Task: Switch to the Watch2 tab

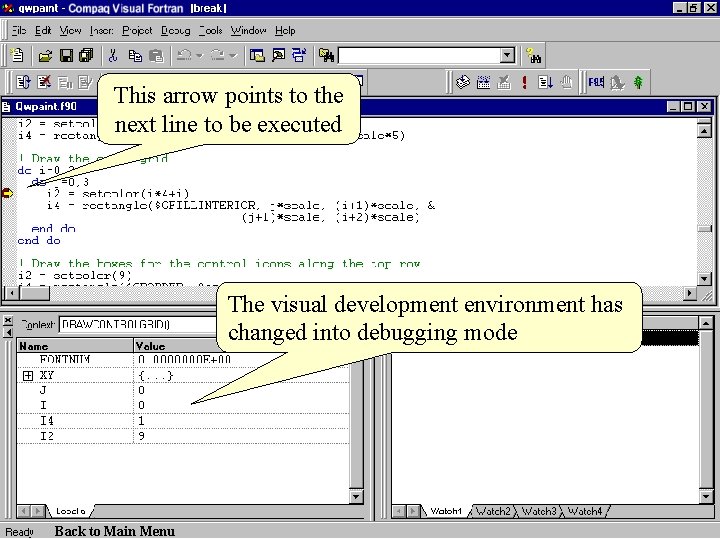Action: 493,511
